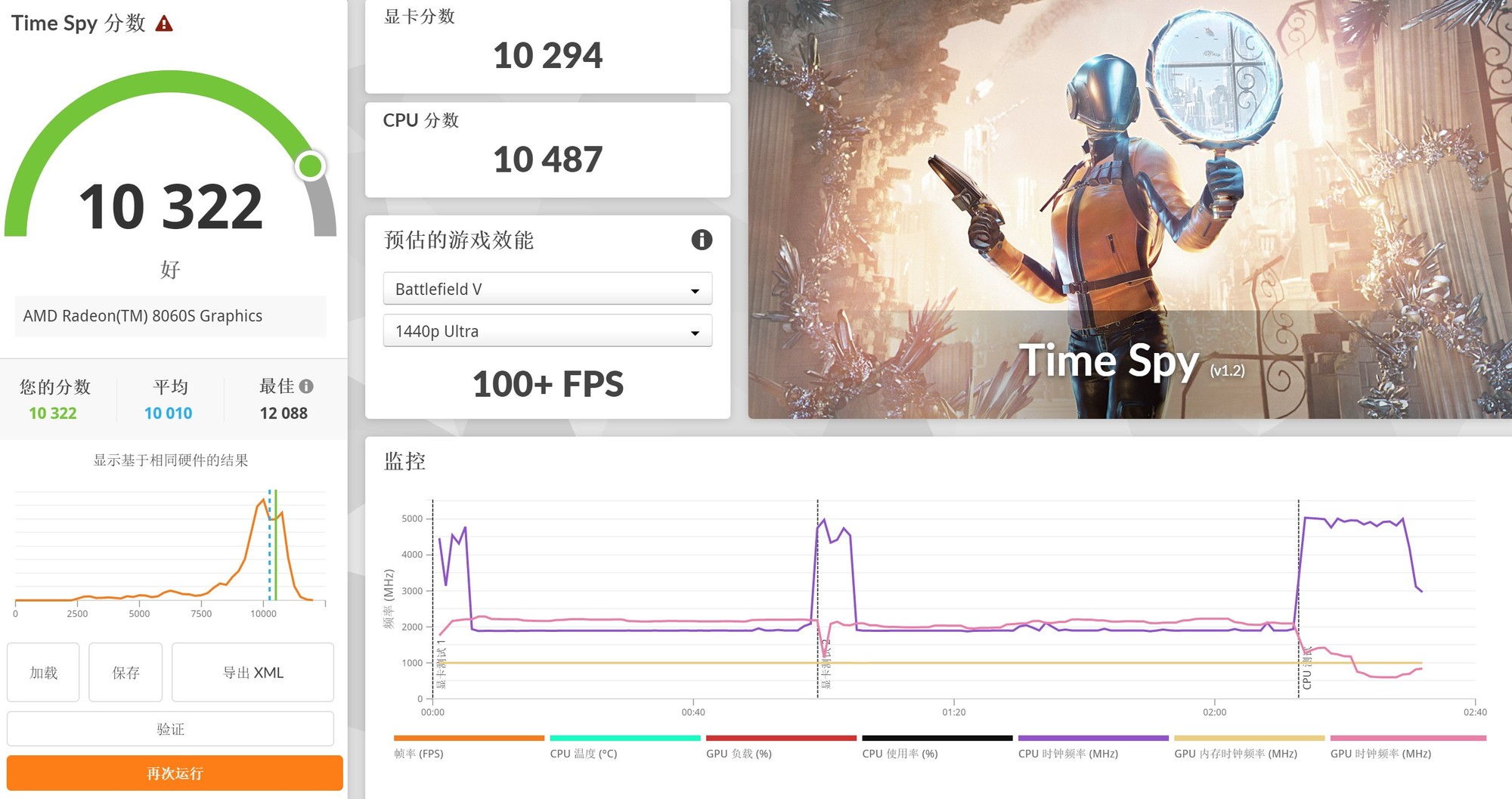Open the info tooltip beside 预估的游戏效能
Screen dimensions: 1512x799
click(x=702, y=240)
